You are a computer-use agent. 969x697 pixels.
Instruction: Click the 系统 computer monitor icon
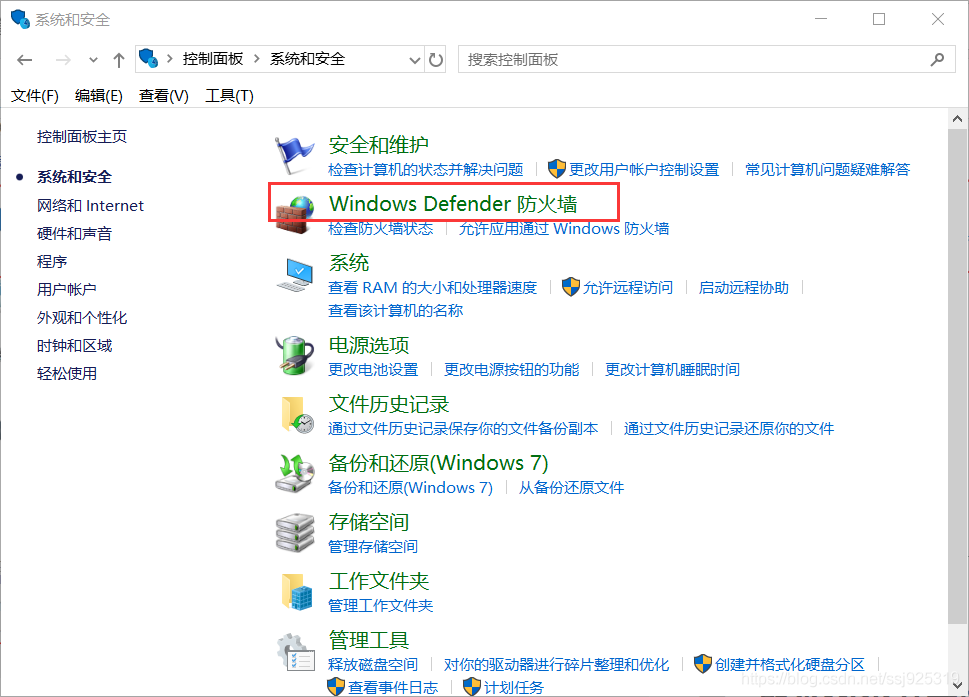(x=294, y=274)
